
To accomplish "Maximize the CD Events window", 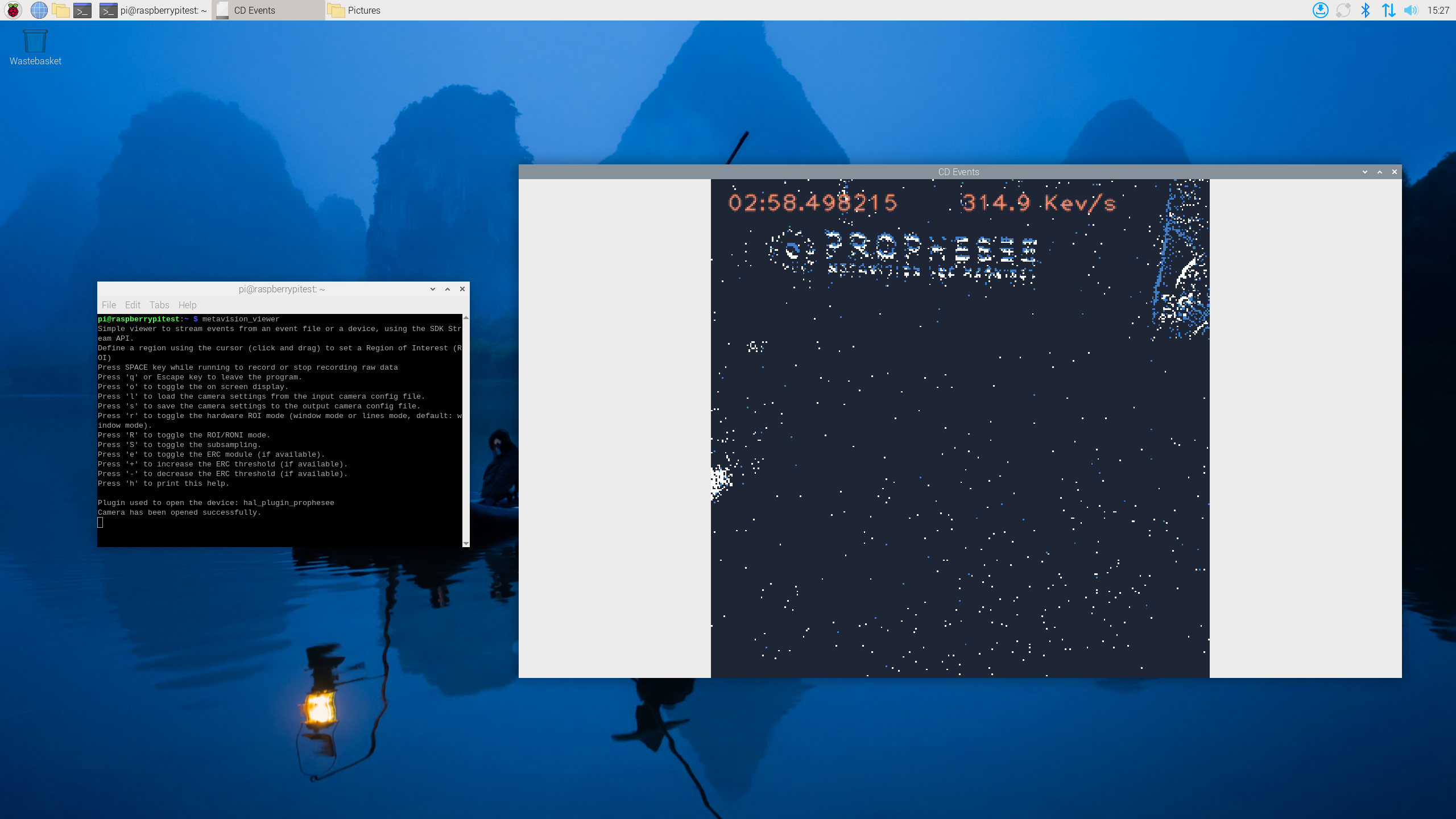I will (1380, 172).
